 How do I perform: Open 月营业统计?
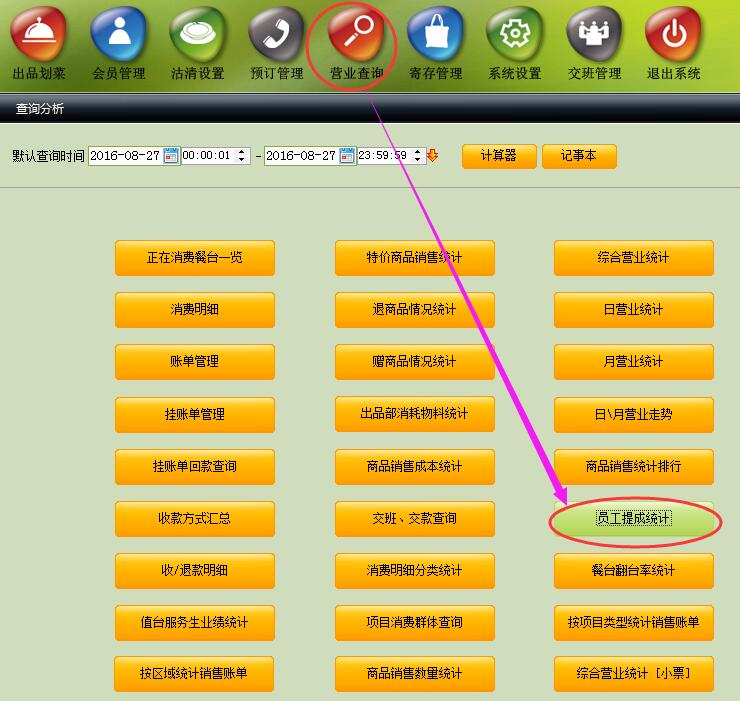click(633, 362)
